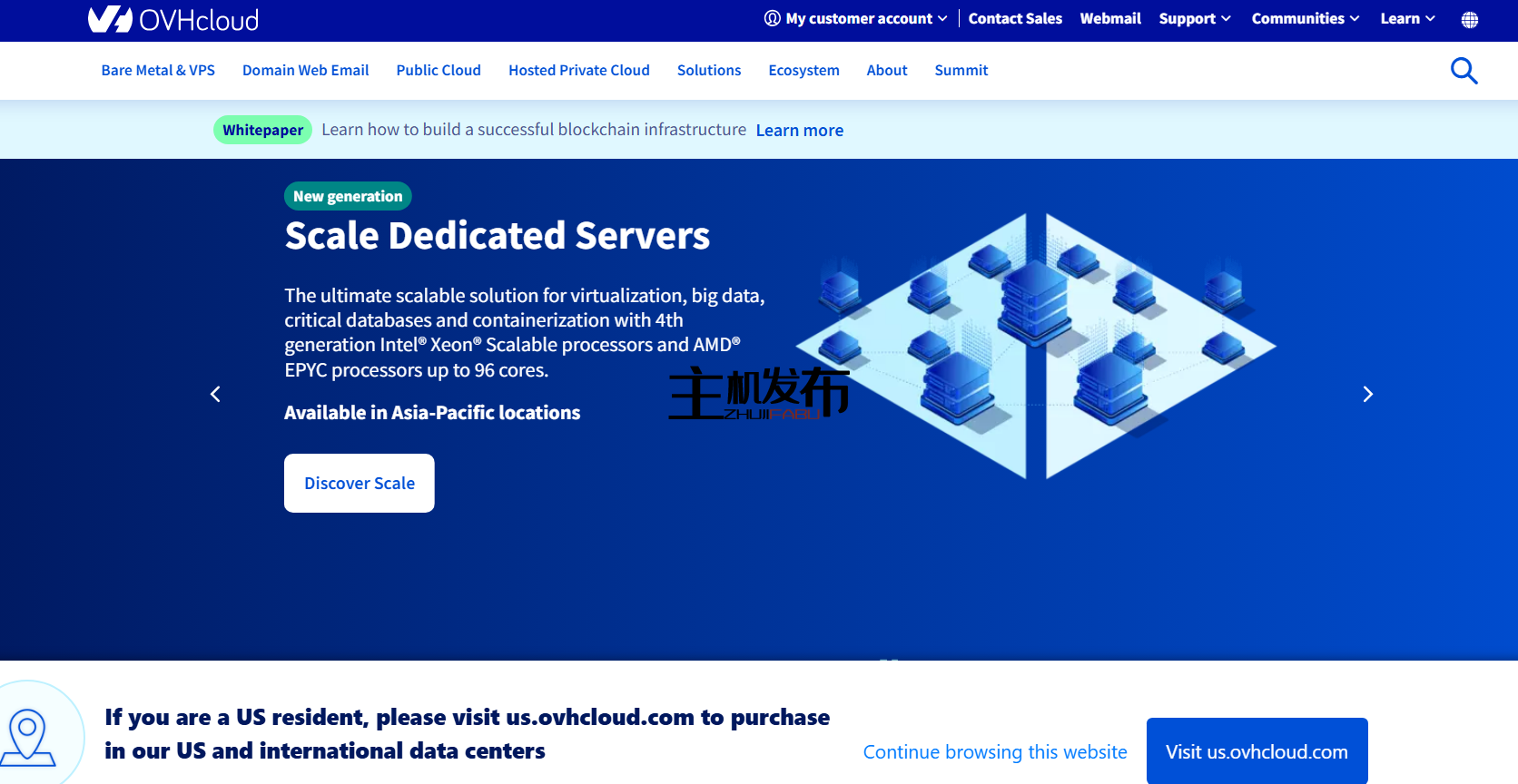The height and width of the screenshot is (784, 1518).
Task: Open Summit menu item
Action: coord(961,70)
